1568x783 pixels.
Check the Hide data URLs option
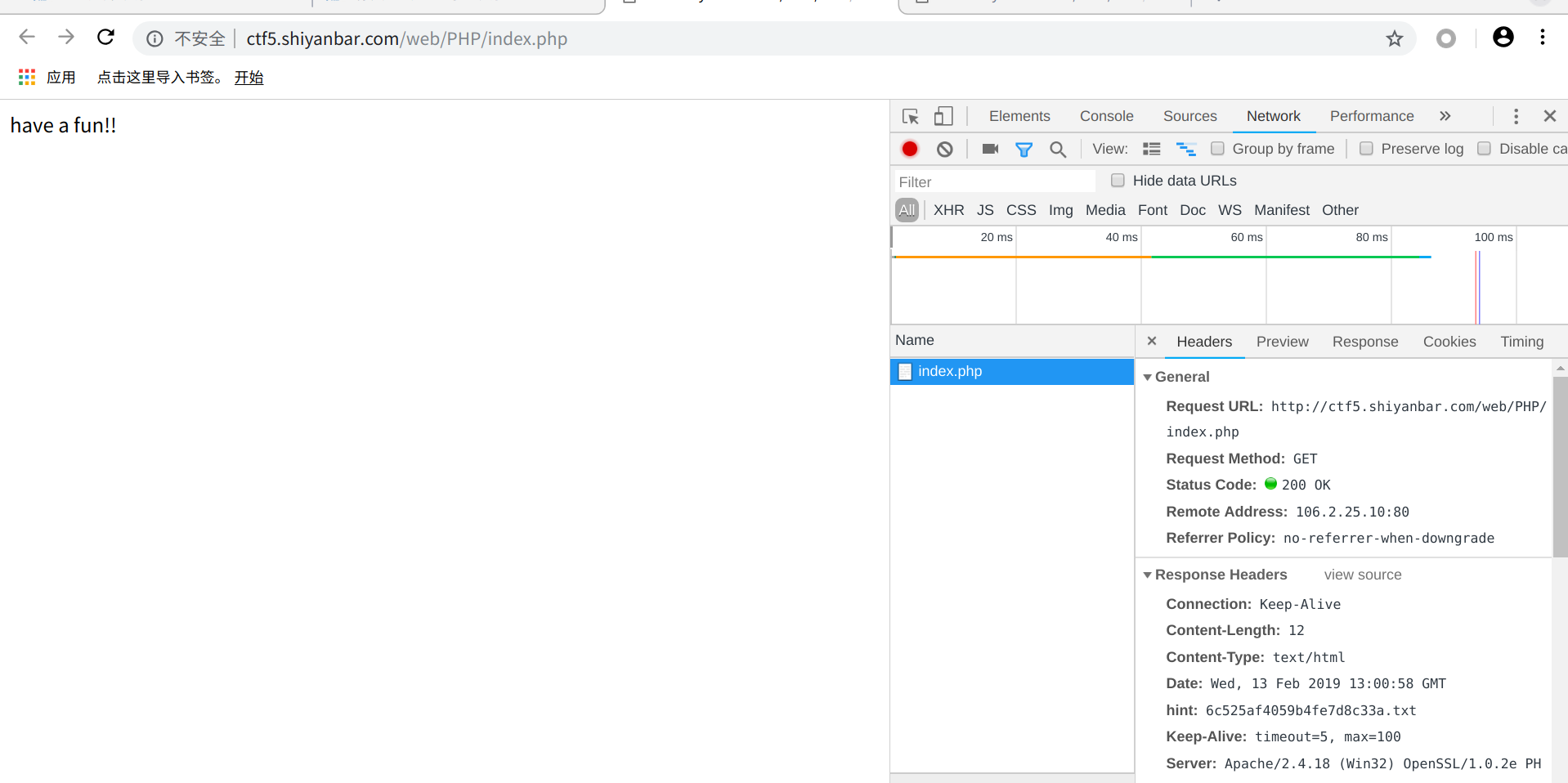click(1118, 180)
